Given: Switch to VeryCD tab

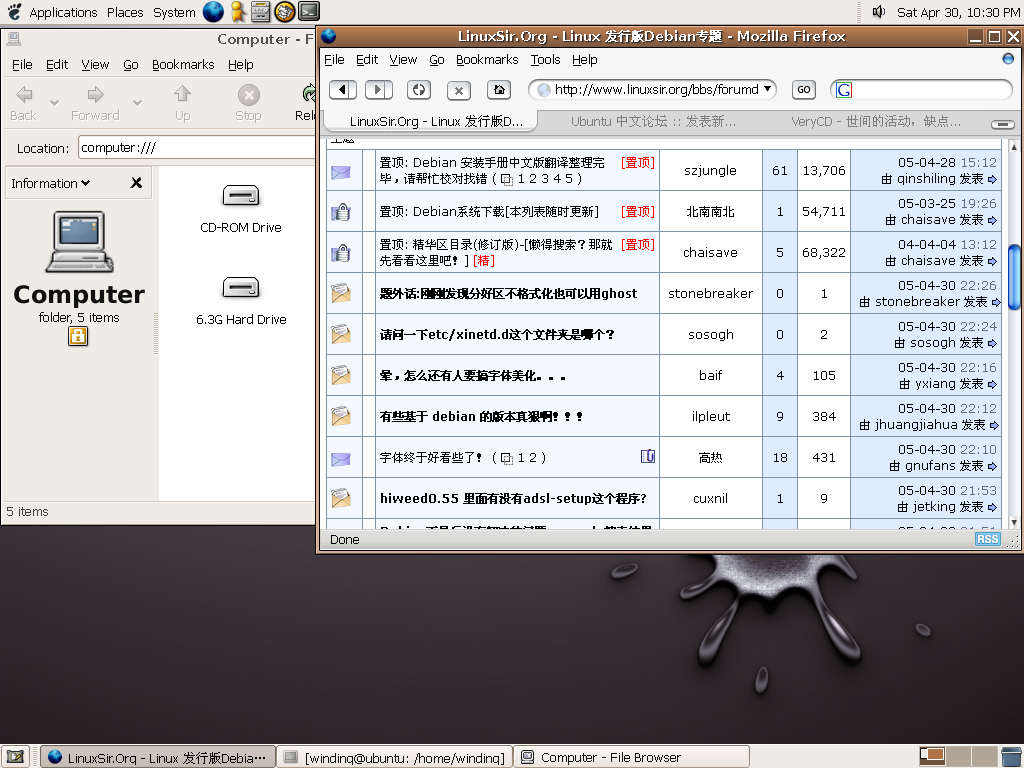Looking at the screenshot, I should click(x=876, y=121).
